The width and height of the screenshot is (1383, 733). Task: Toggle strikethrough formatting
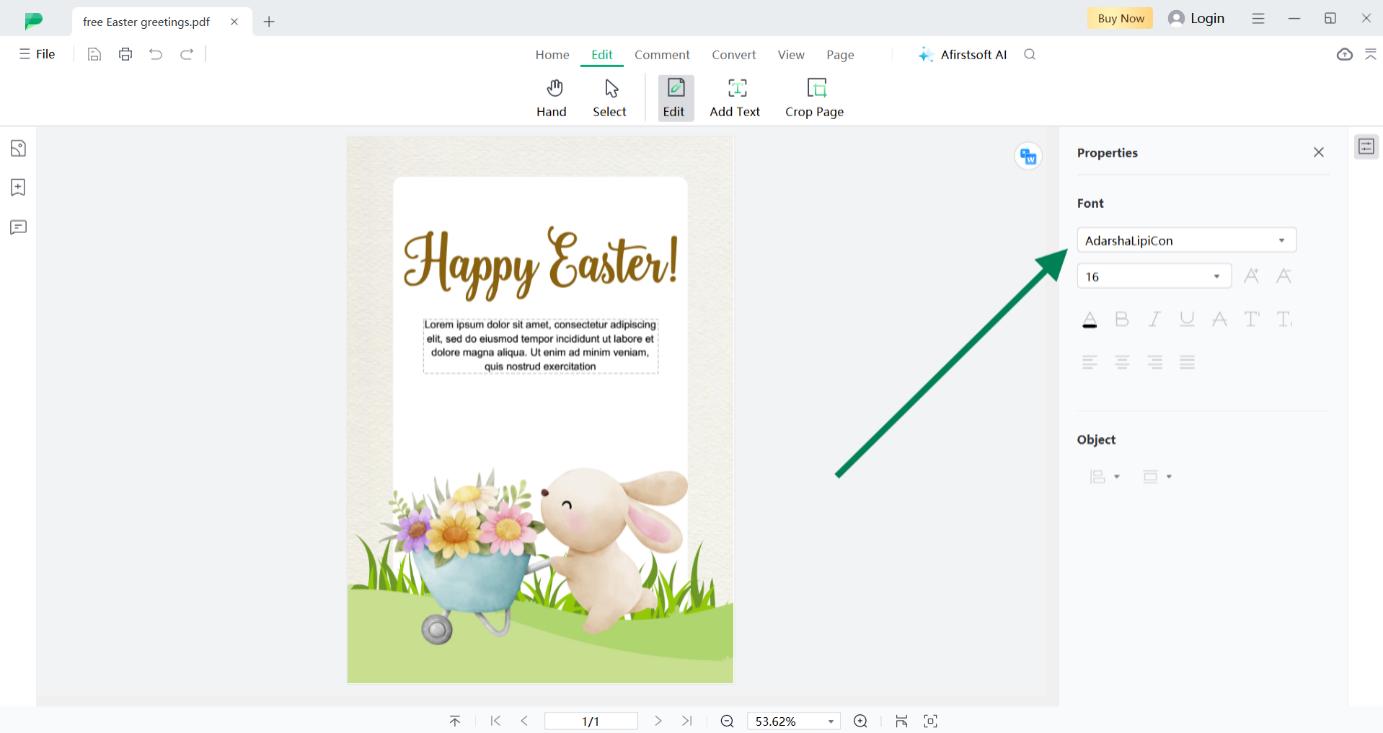pyautogui.click(x=1219, y=319)
